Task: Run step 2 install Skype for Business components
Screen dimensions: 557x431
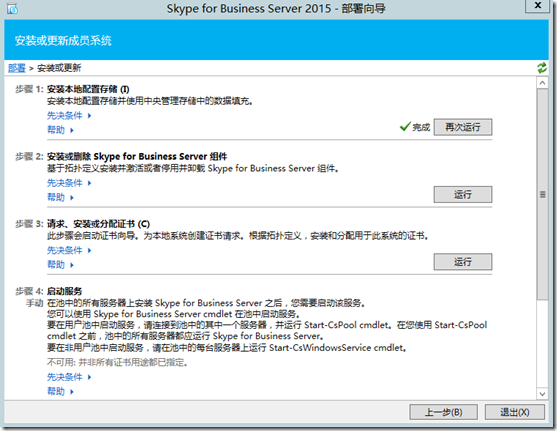Action: (x=463, y=194)
